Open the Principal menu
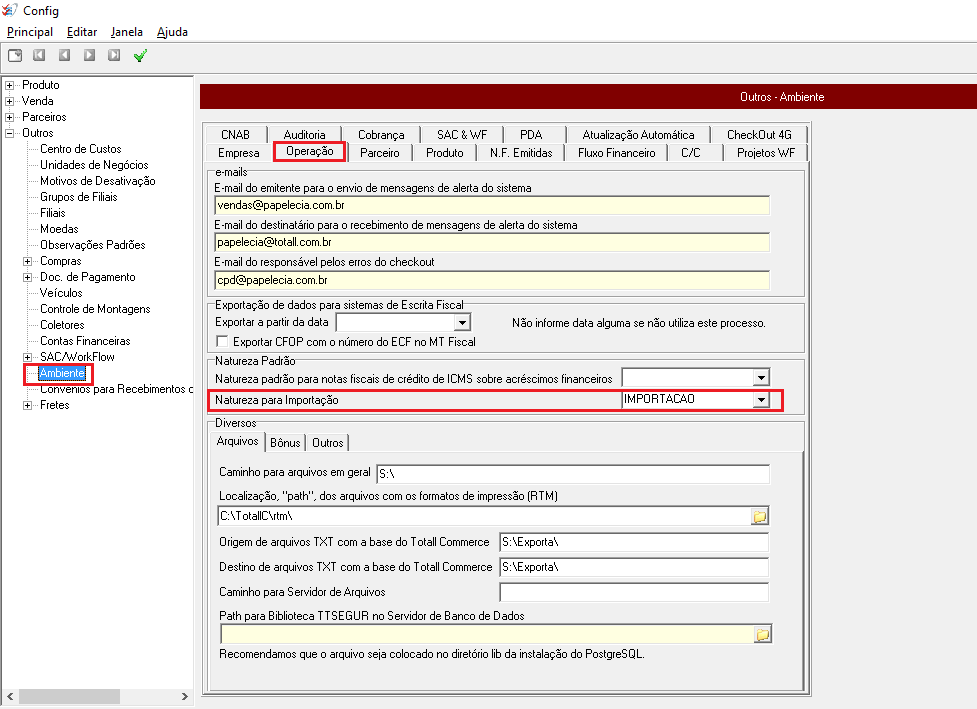Viewport: 977px width, 709px height. tap(30, 32)
